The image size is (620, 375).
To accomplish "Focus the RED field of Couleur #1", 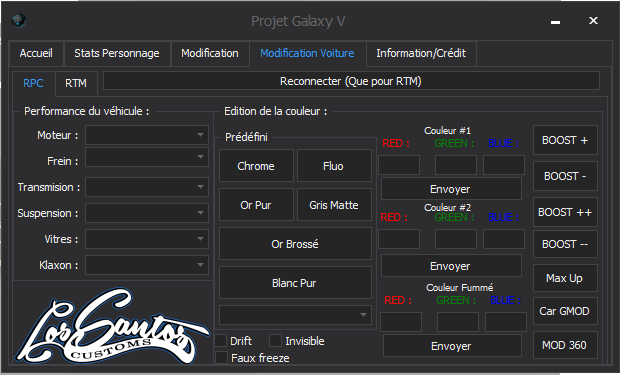I will (399, 165).
